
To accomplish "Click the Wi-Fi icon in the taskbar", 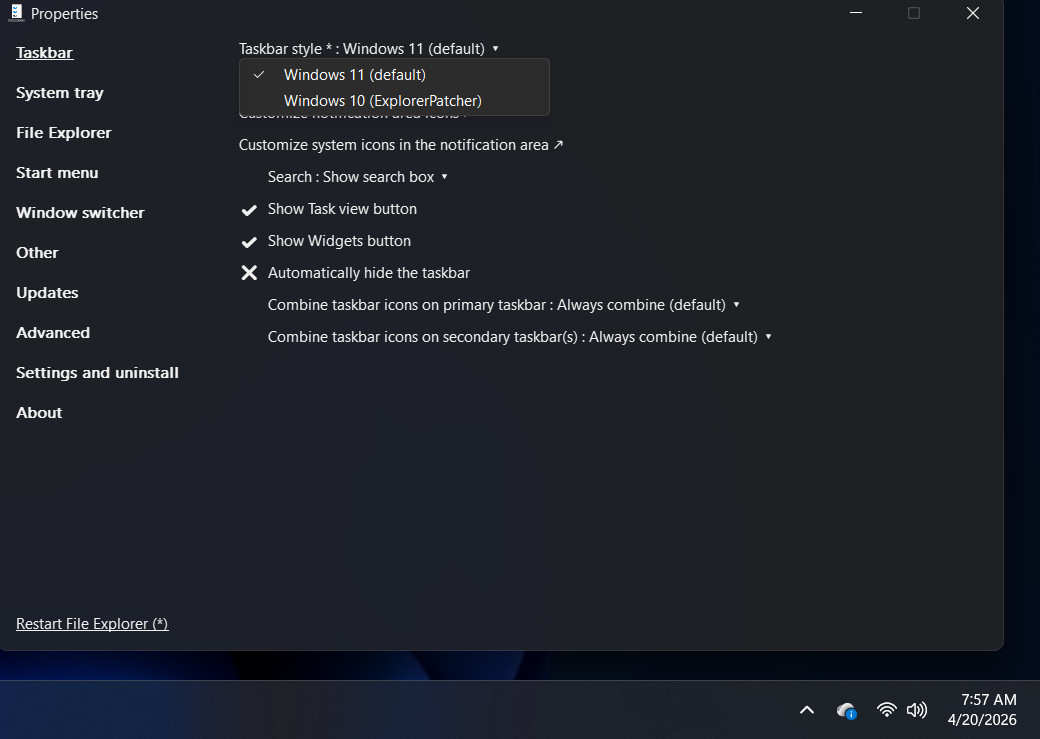I will pyautogui.click(x=886, y=709).
